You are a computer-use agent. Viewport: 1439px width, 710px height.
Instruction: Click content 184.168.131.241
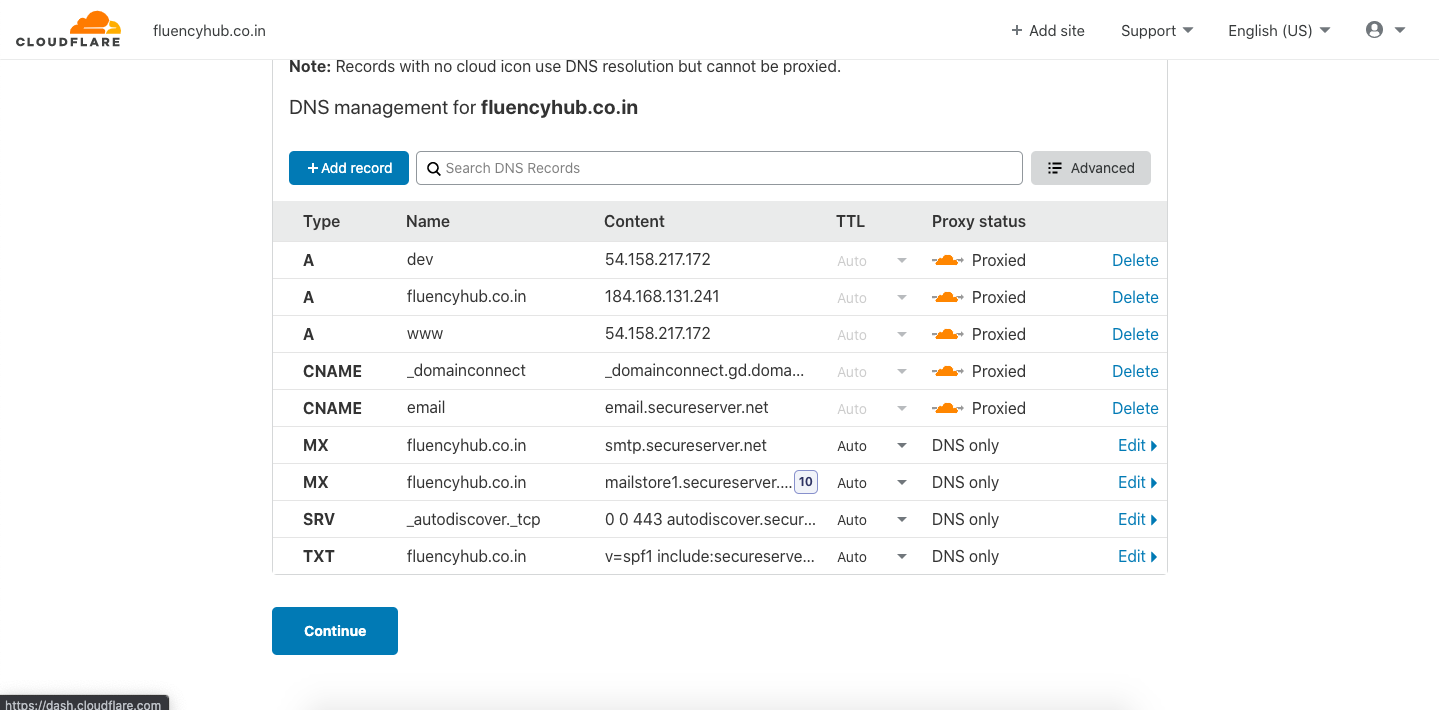tap(662, 296)
